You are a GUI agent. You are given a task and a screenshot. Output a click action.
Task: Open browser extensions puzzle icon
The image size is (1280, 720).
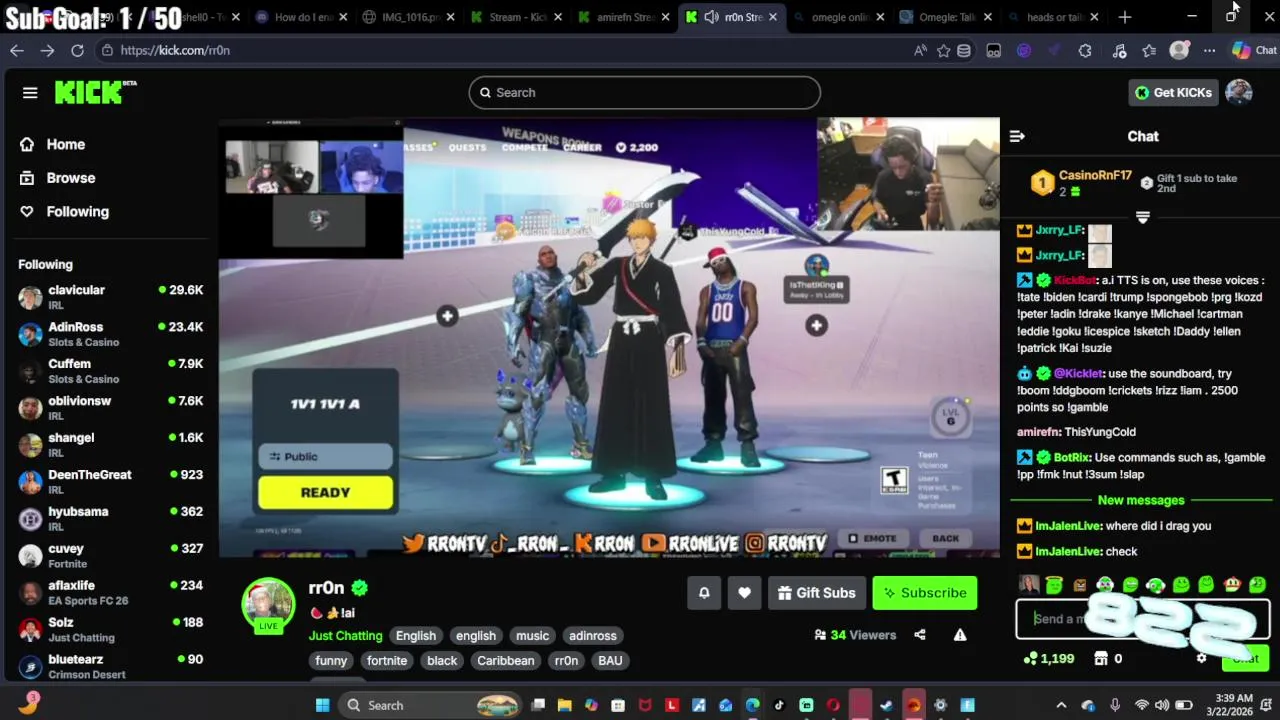[1085, 50]
